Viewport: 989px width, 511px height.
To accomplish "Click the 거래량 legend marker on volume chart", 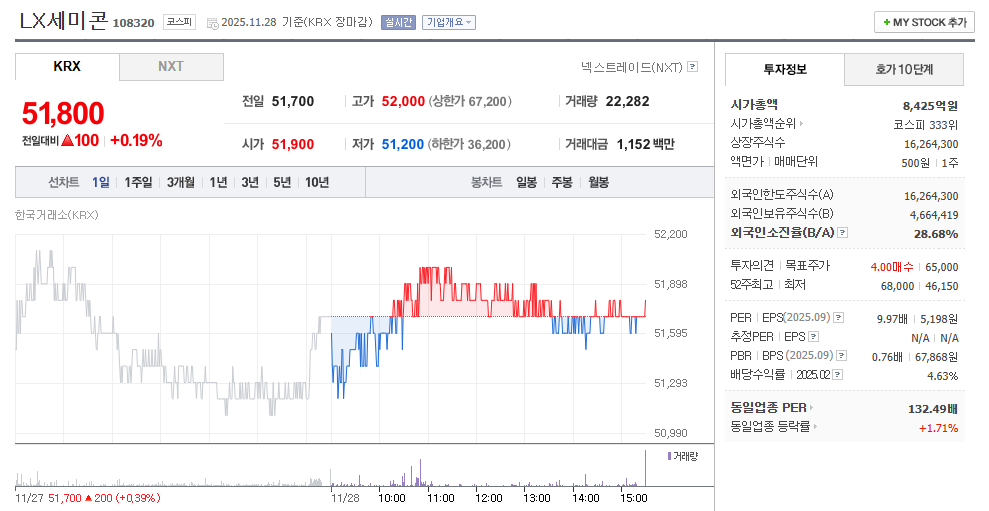I will (x=669, y=456).
